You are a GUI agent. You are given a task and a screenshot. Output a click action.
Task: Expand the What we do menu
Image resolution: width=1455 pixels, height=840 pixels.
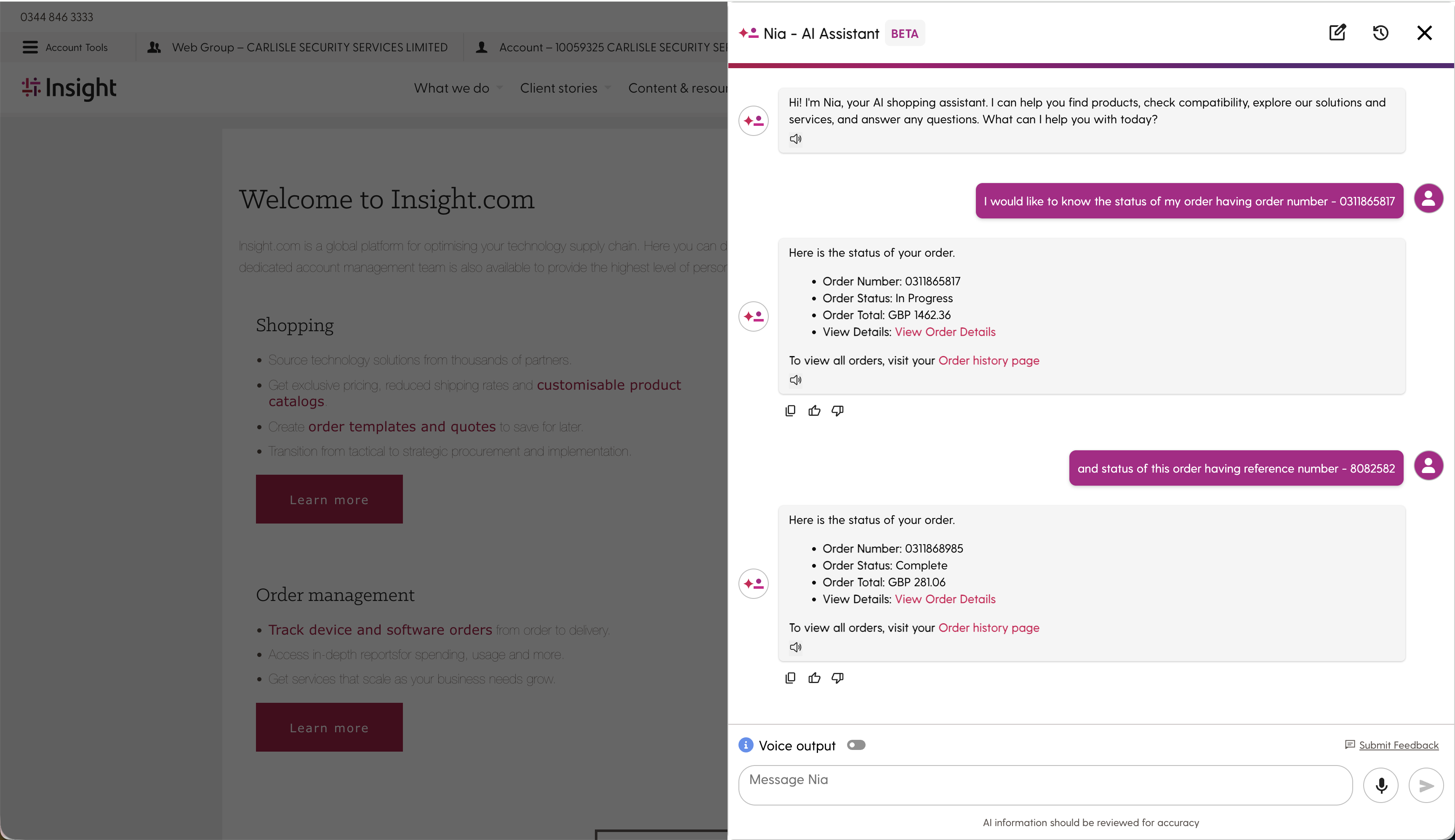(458, 88)
